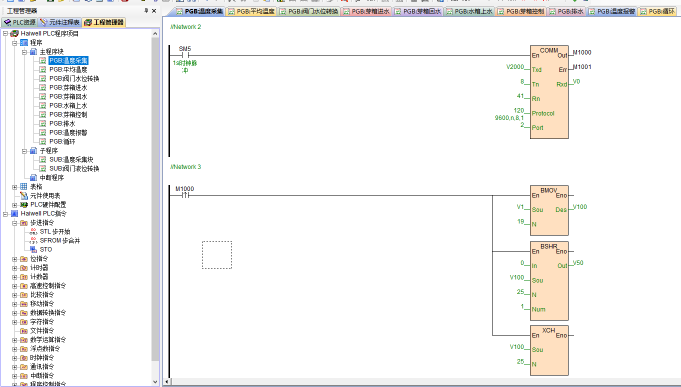Expand the 计时器 instruction folder

tap(15, 268)
